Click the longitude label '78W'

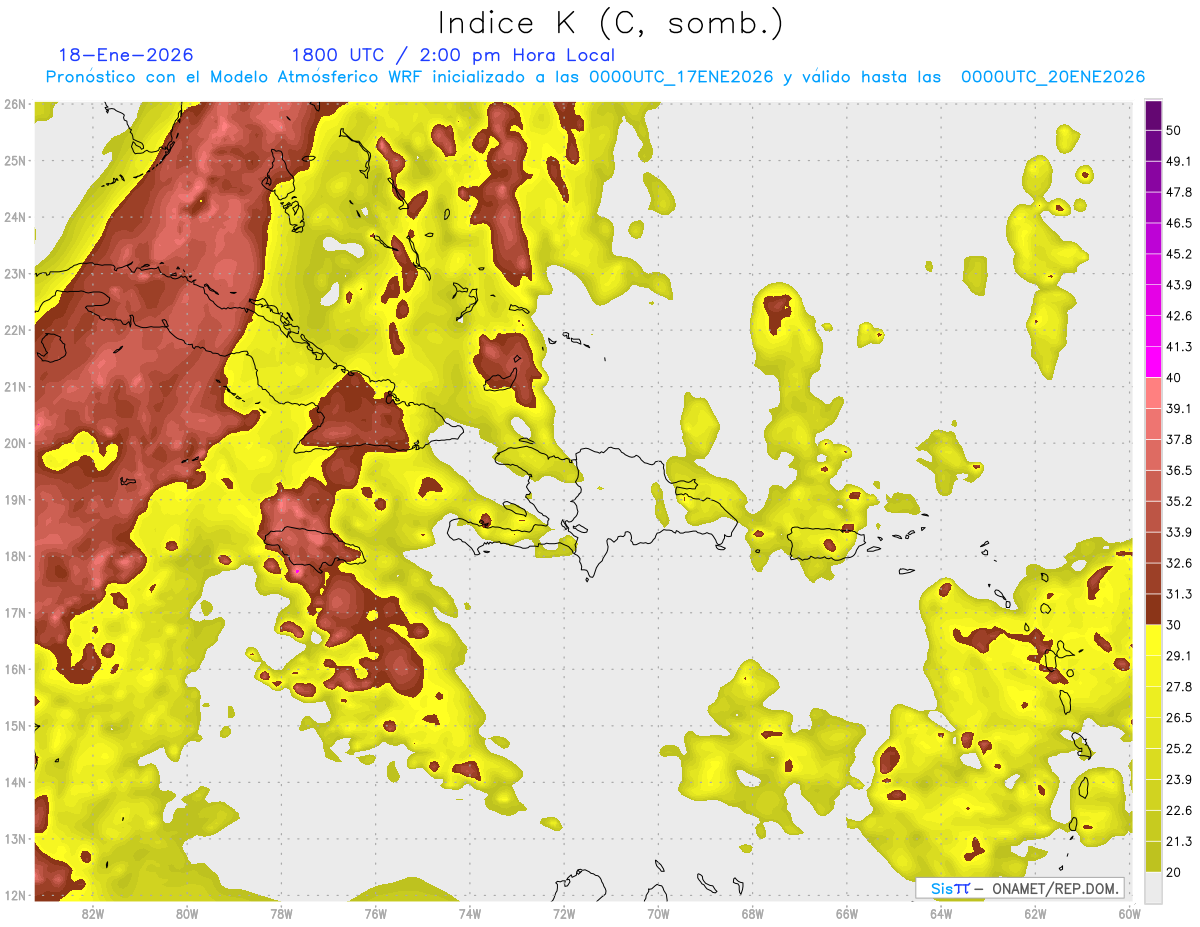coord(281,914)
